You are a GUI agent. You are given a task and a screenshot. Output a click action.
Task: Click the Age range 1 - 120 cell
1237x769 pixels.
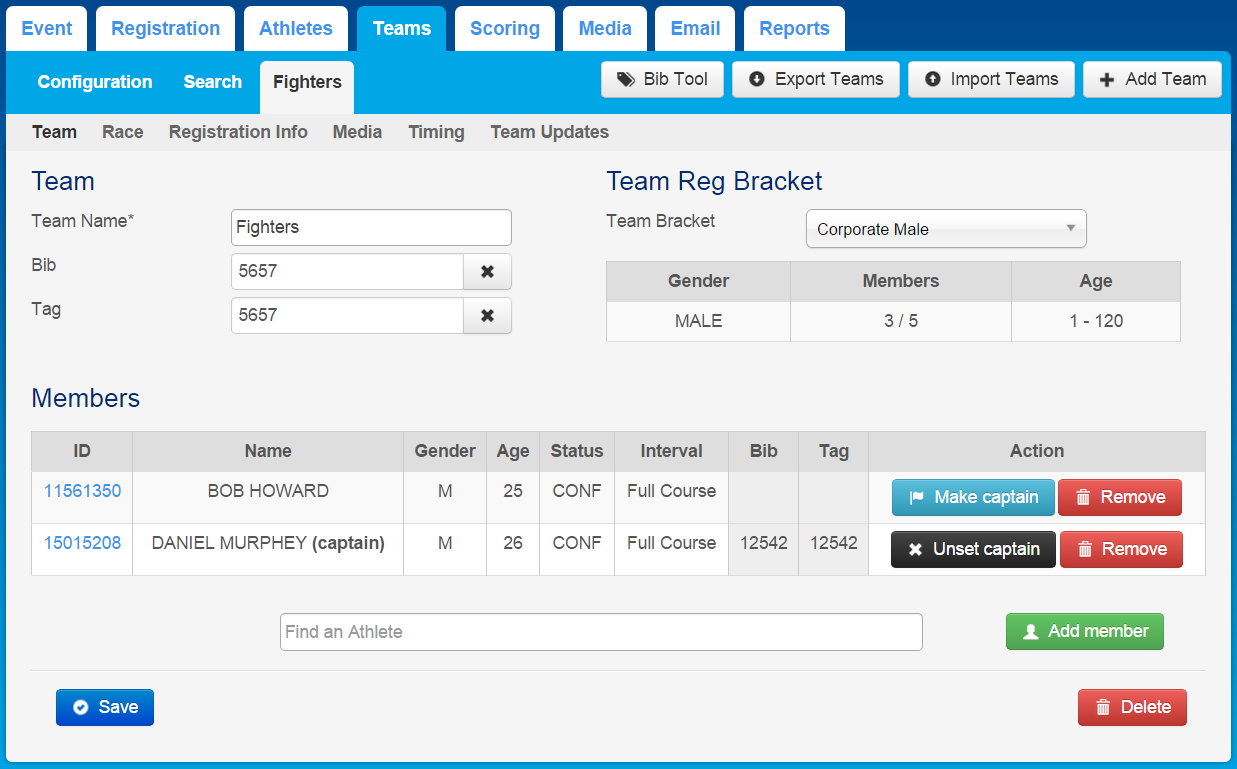click(1096, 321)
